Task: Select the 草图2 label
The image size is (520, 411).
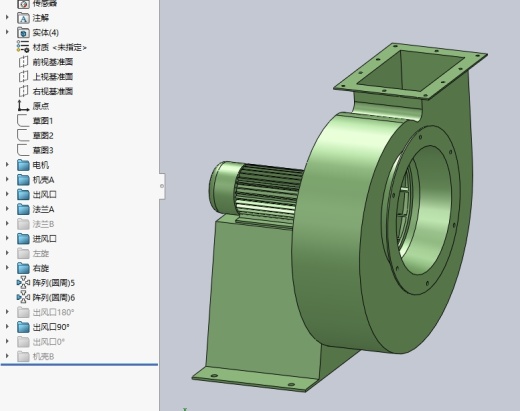Action: coord(43,136)
